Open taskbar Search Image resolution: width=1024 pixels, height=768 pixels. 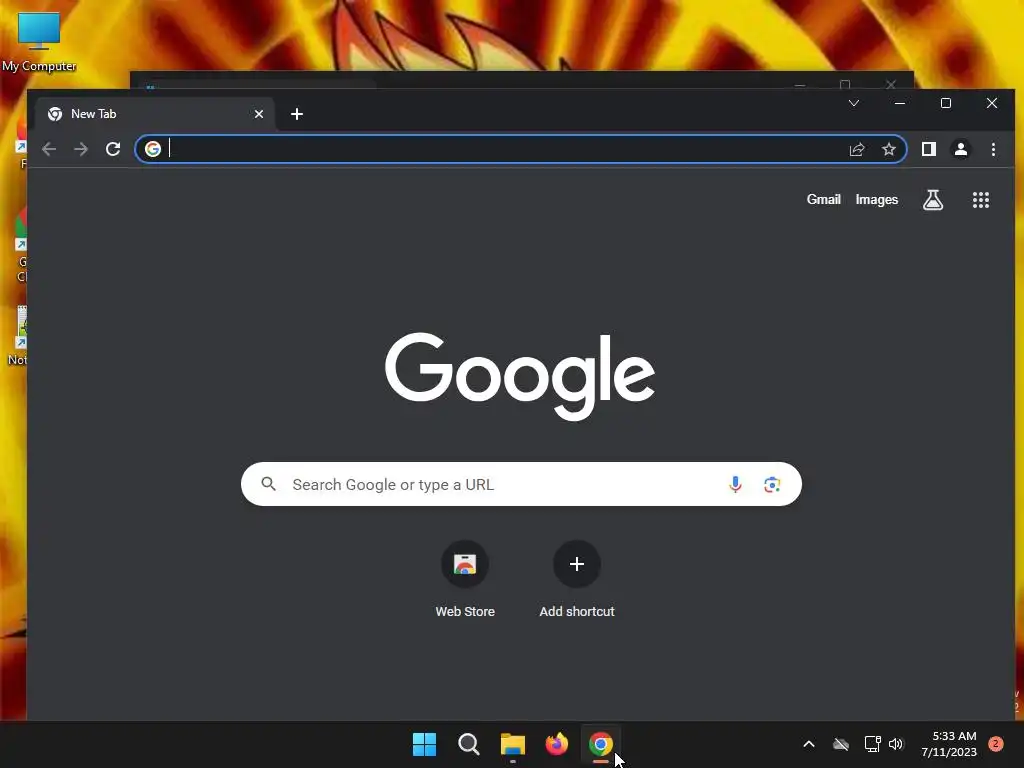click(x=468, y=744)
